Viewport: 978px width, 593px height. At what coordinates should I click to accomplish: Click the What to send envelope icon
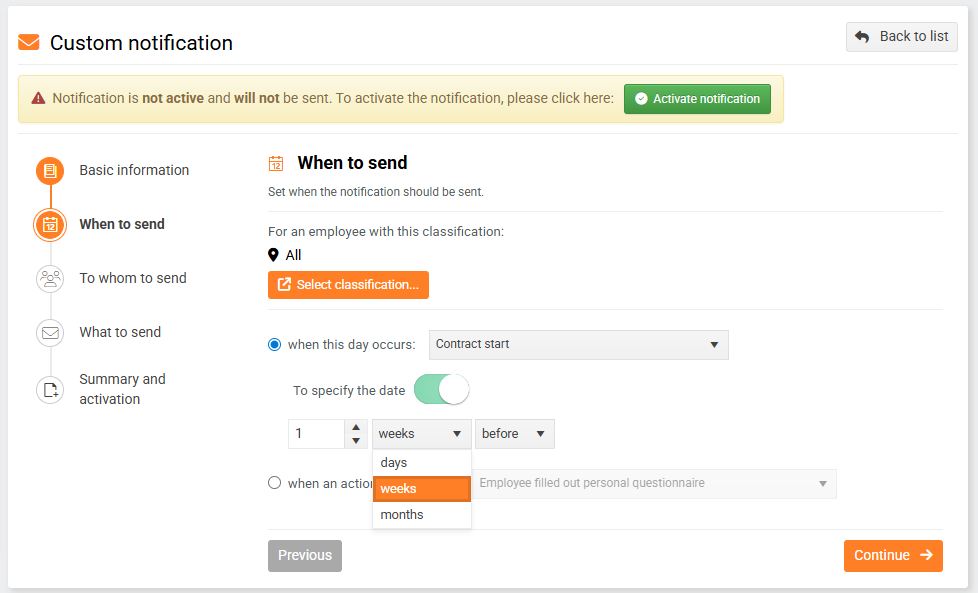click(50, 333)
